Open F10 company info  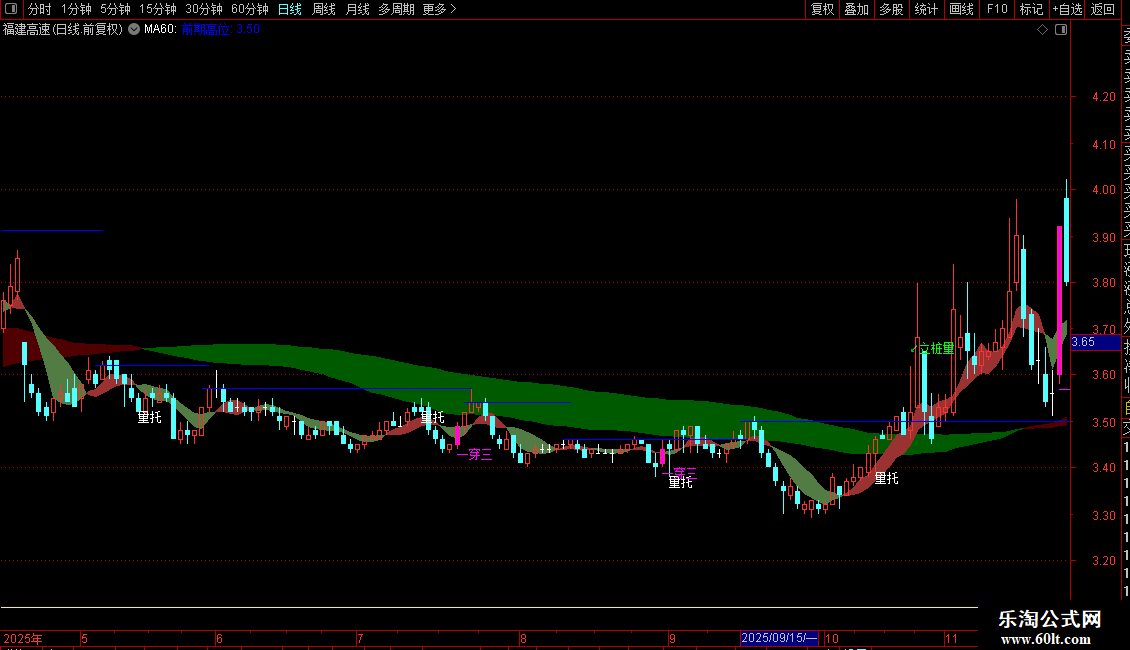997,9
